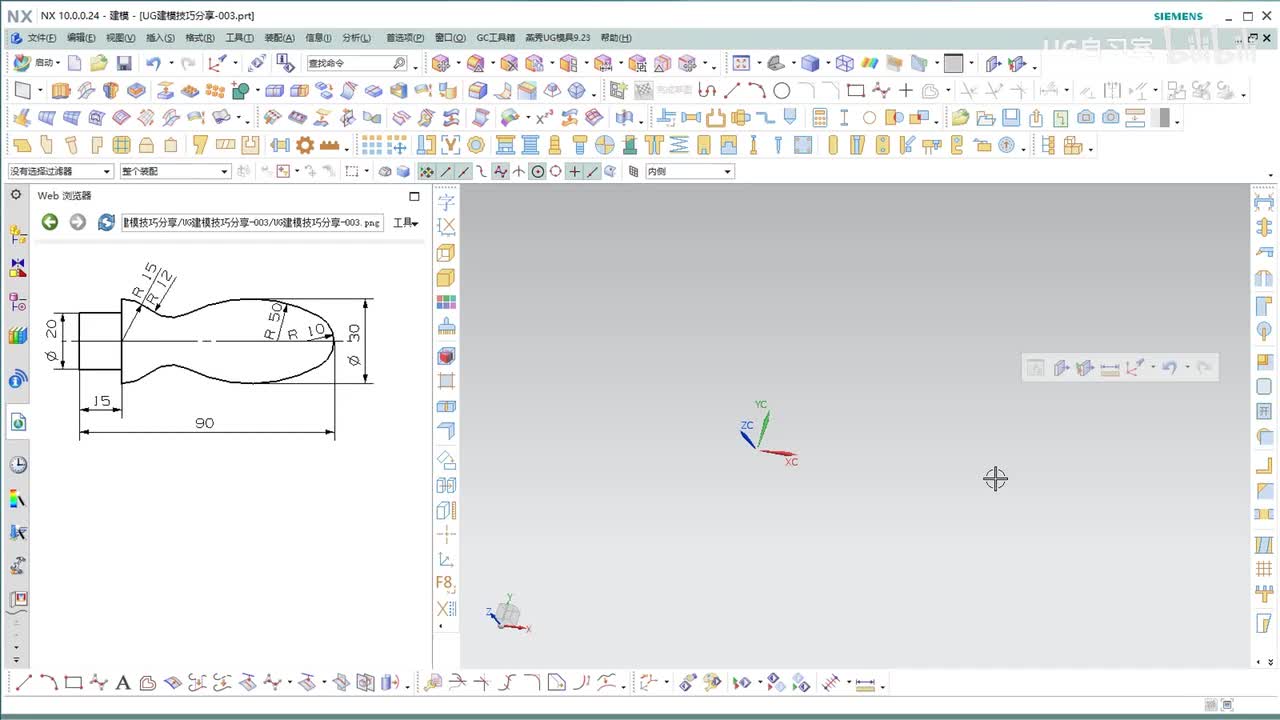The width and height of the screenshot is (1280, 720).
Task: Select the Circle curve tool
Action: (x=782, y=90)
